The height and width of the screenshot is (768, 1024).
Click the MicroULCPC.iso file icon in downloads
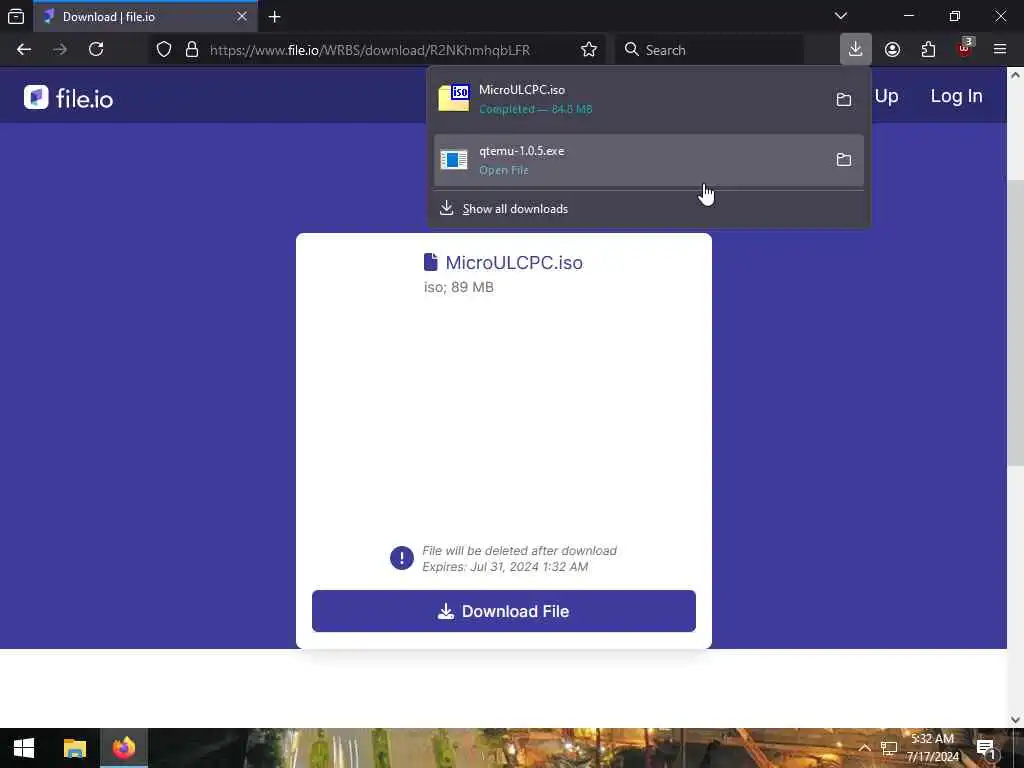454,98
